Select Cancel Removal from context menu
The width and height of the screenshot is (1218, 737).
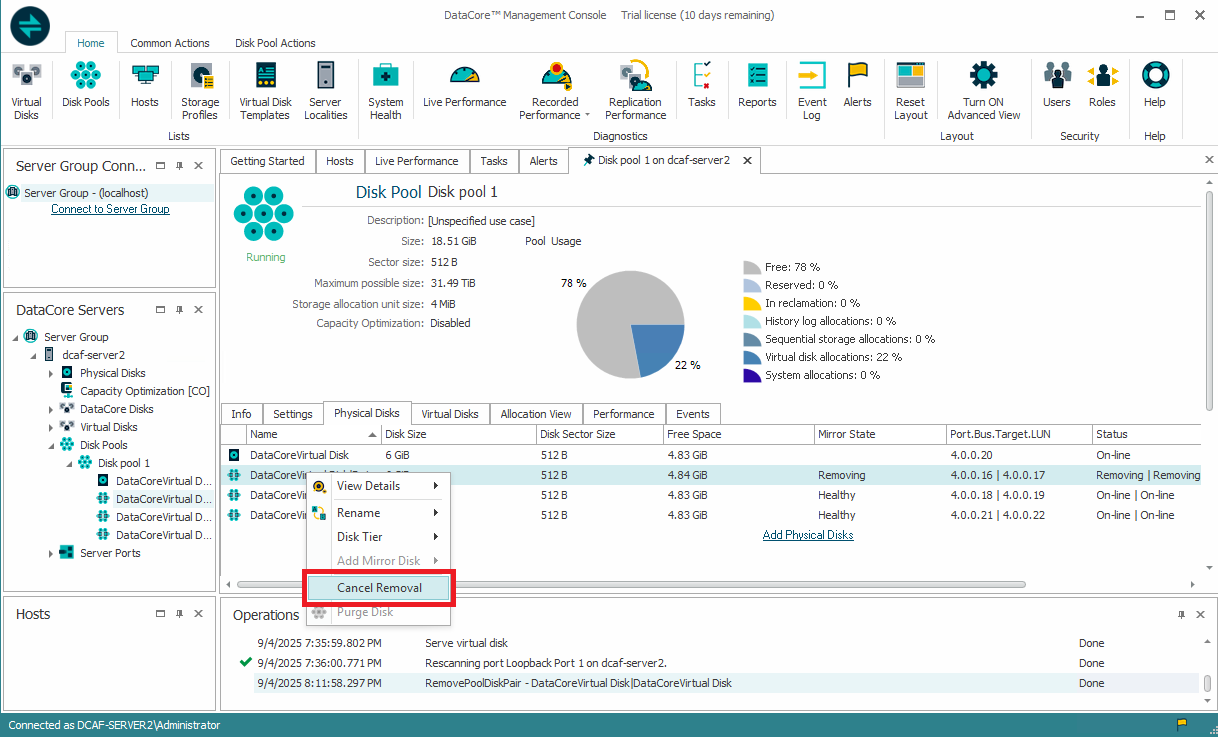[379, 588]
